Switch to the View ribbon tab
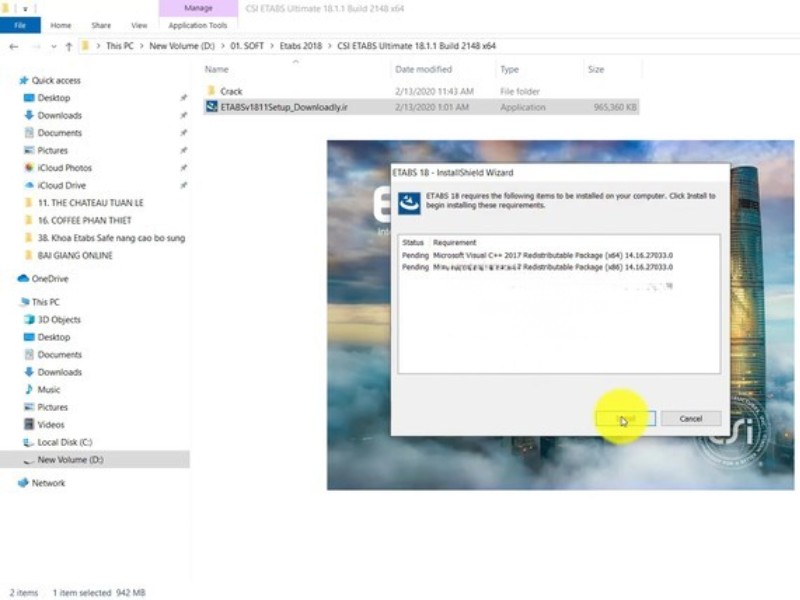The width and height of the screenshot is (800, 600). 138,25
